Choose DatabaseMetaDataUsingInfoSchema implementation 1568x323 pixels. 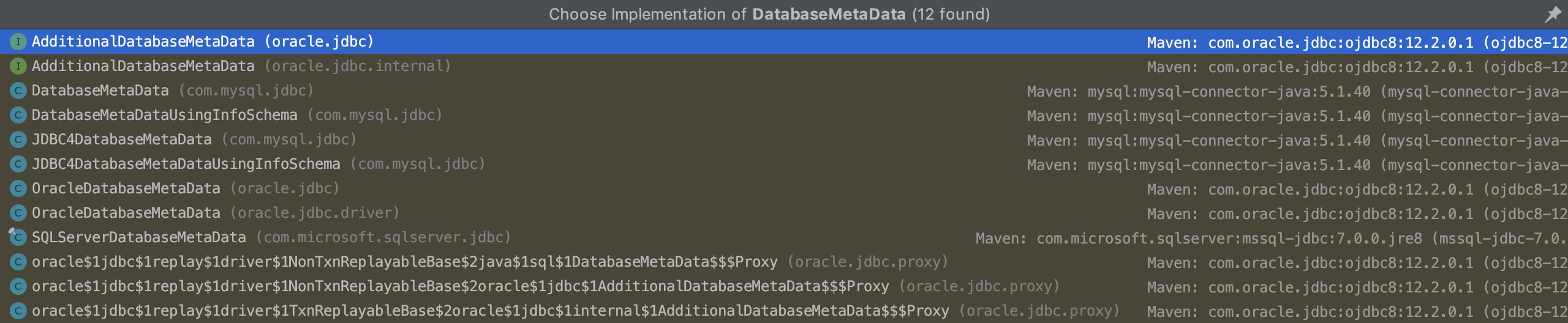pos(784,115)
